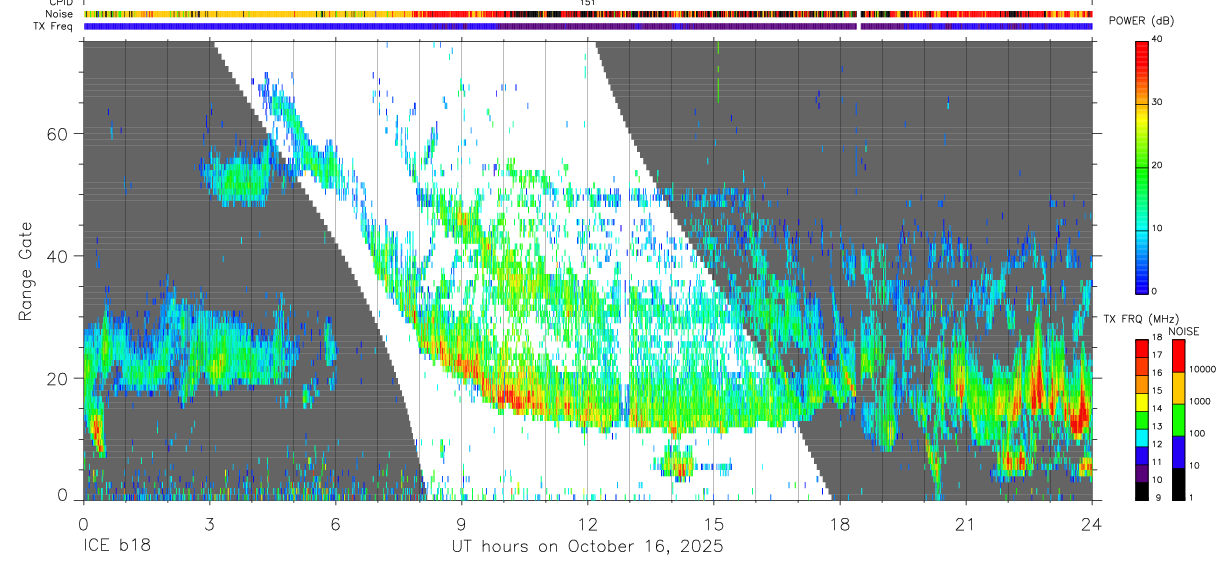This screenshot has width=1228, height=567.
Task: Click the 20 tick on power colorbar
Action: click(x=1159, y=165)
